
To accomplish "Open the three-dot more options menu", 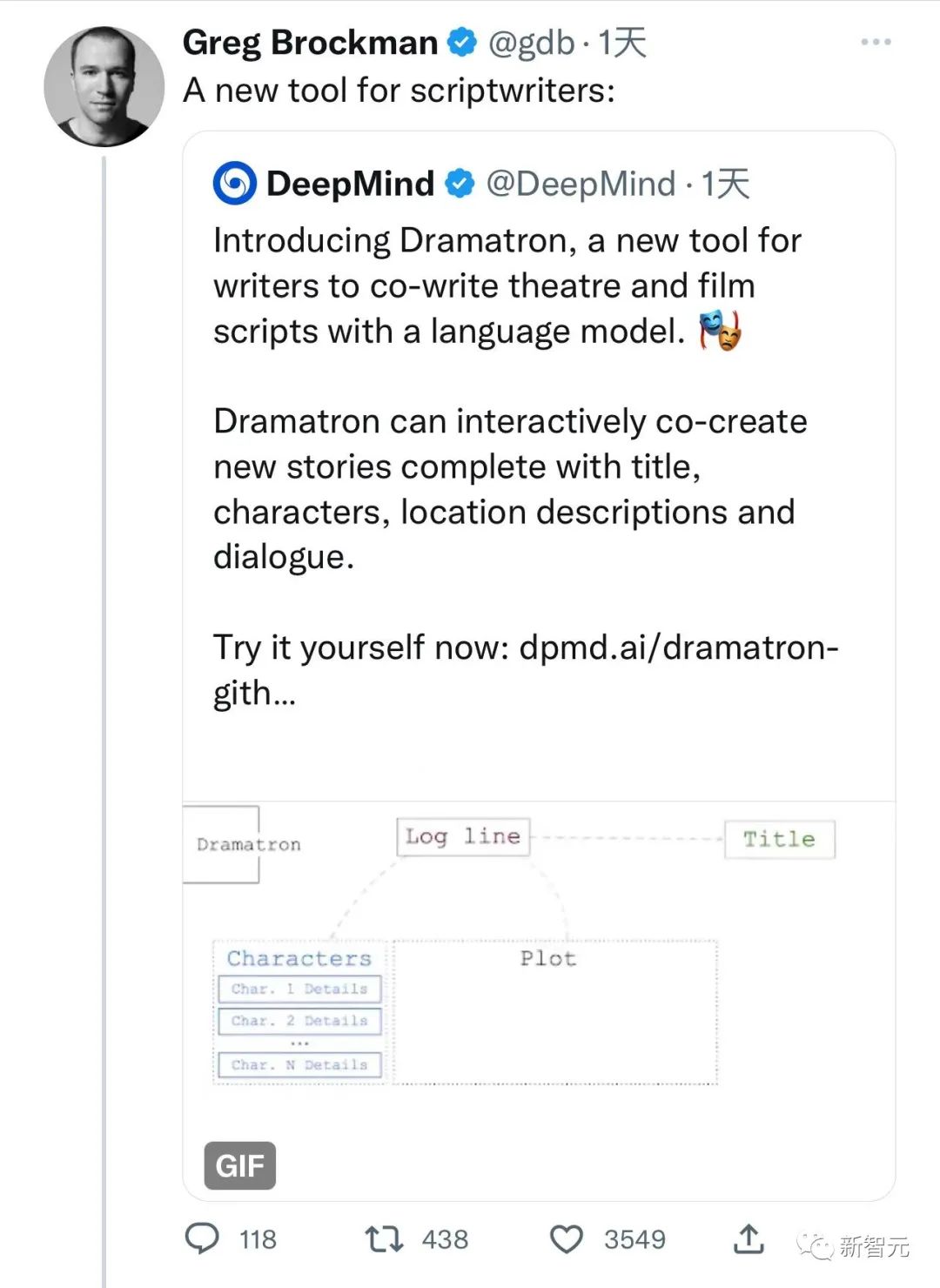I will (875, 42).
